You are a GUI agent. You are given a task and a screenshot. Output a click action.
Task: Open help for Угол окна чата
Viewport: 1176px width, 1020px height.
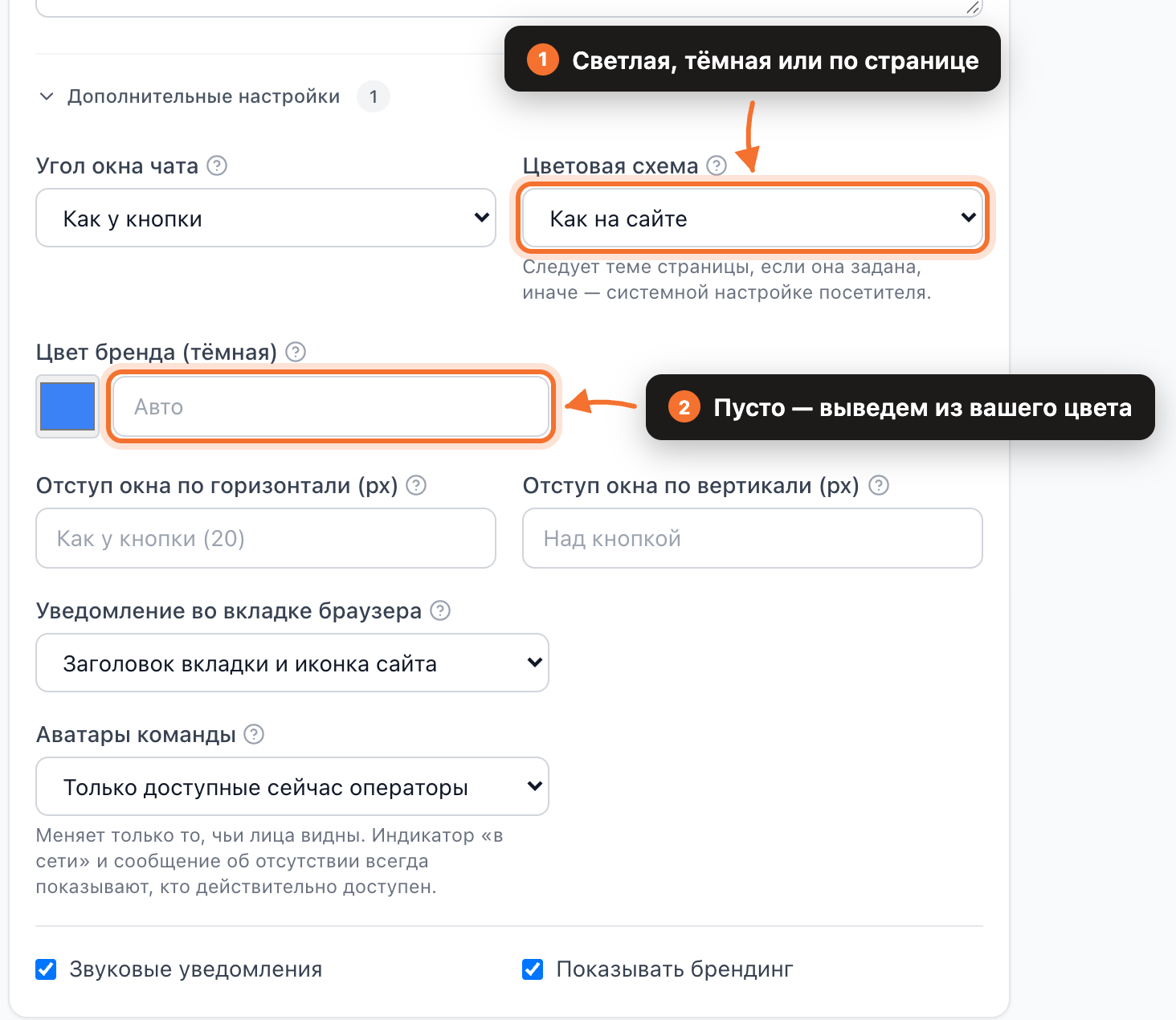pyautogui.click(x=217, y=165)
